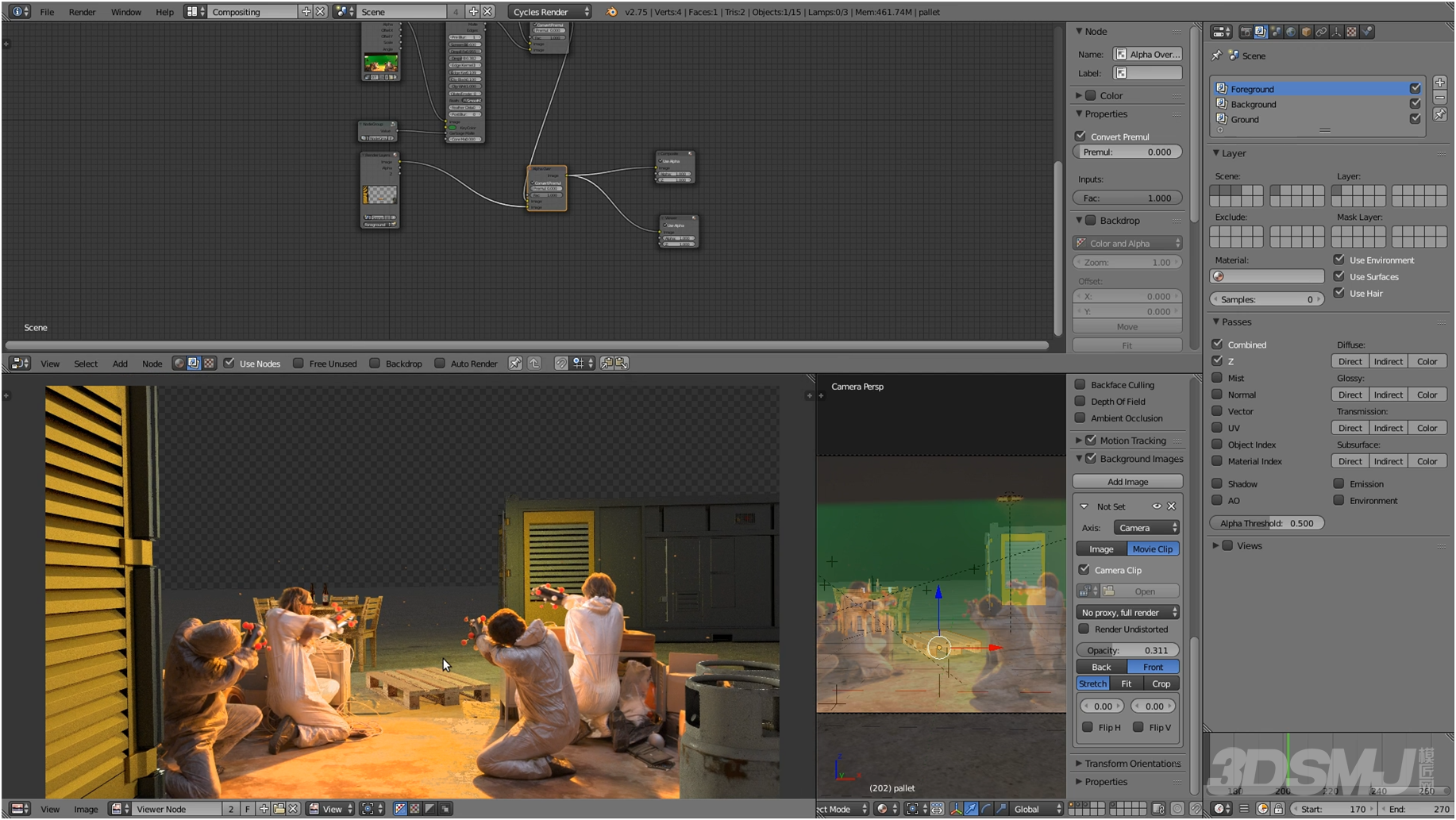Open the File menu
Viewport: 1456px width, 820px height.
(x=47, y=12)
